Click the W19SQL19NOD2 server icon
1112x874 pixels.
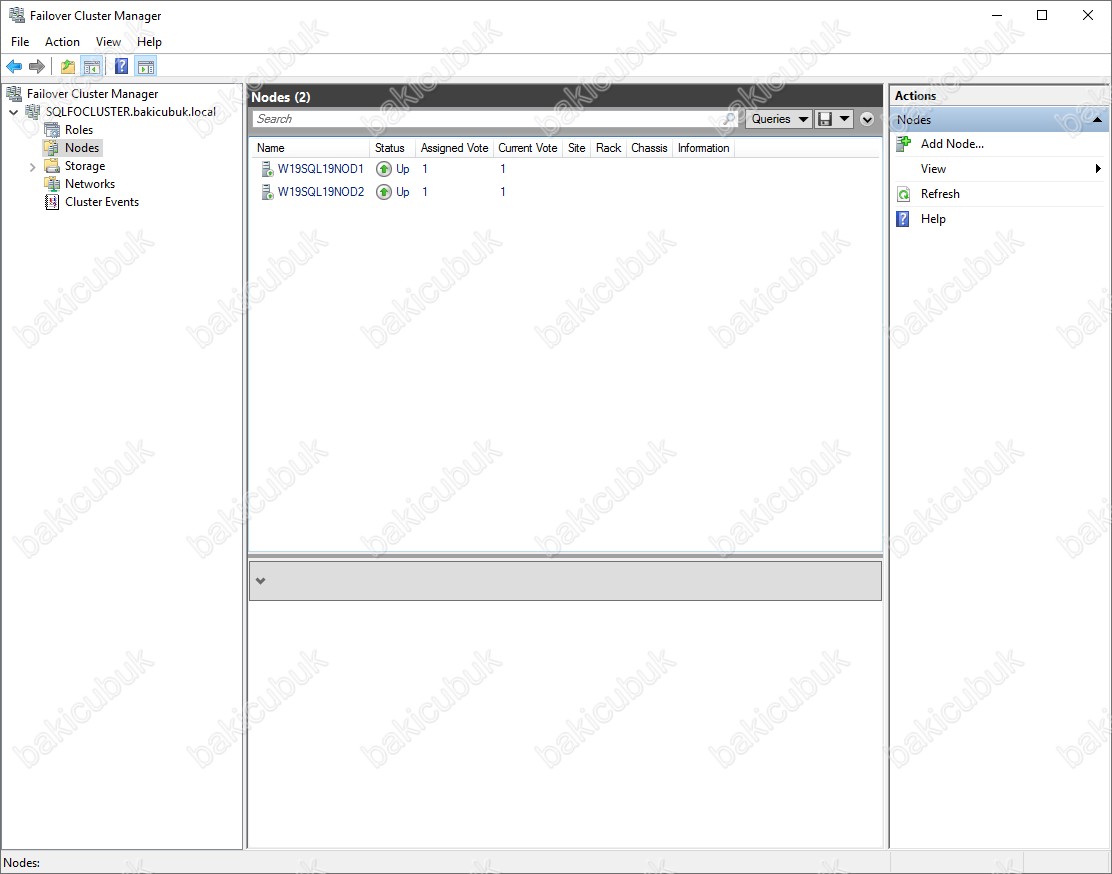[267, 192]
